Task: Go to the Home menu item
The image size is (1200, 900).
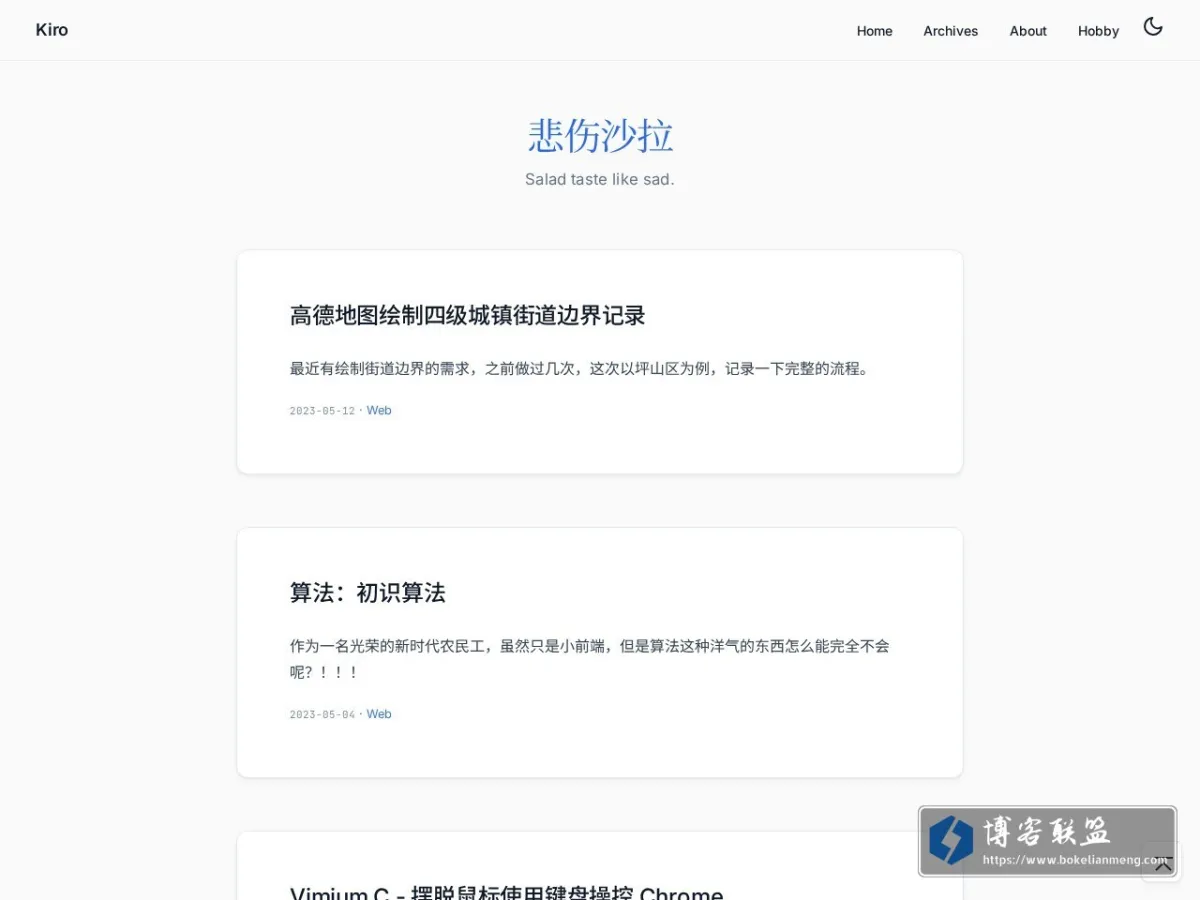Action: tap(874, 31)
